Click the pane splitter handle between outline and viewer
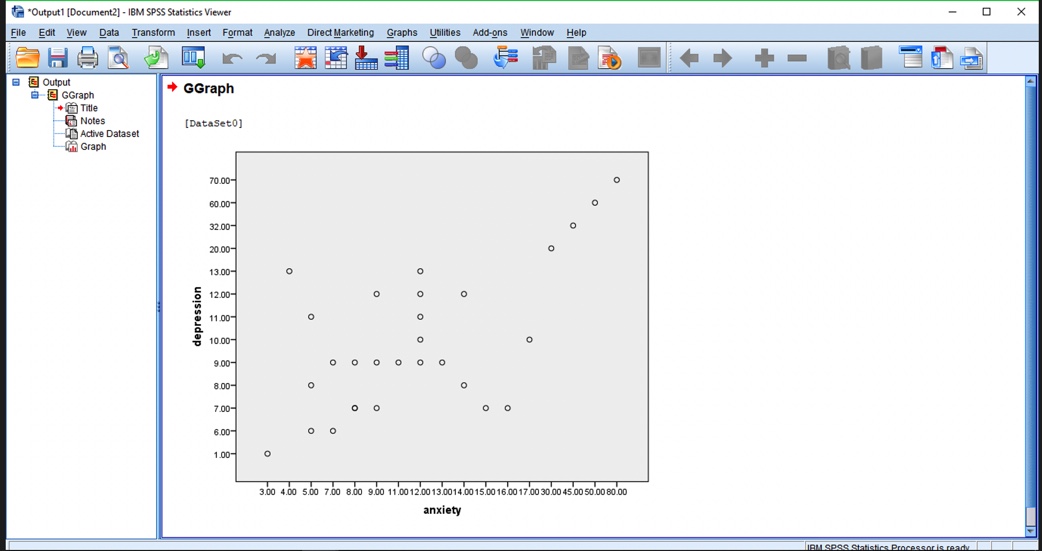This screenshot has height=551, width=1042. (159, 307)
